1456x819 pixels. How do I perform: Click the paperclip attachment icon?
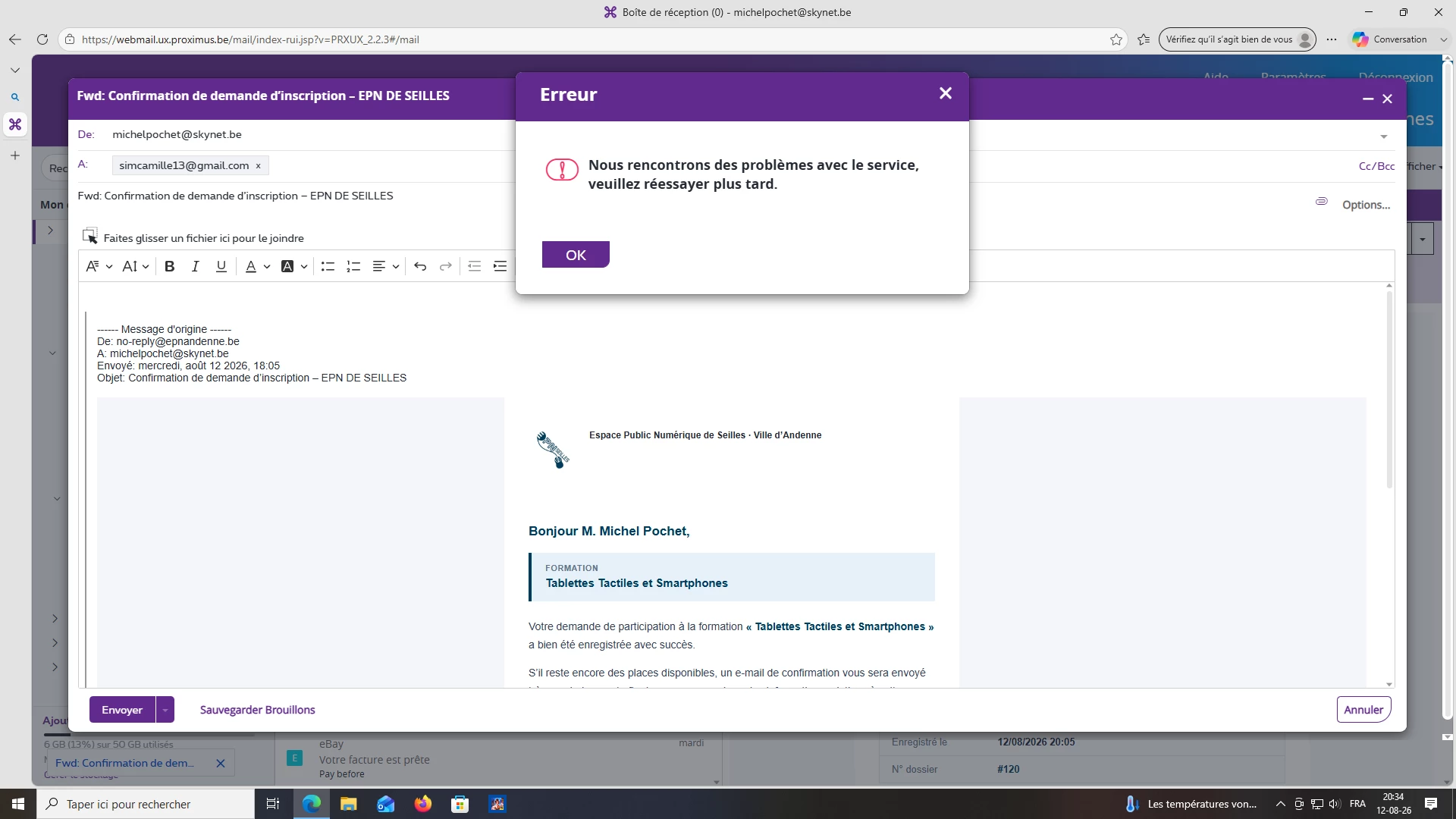click(1321, 202)
